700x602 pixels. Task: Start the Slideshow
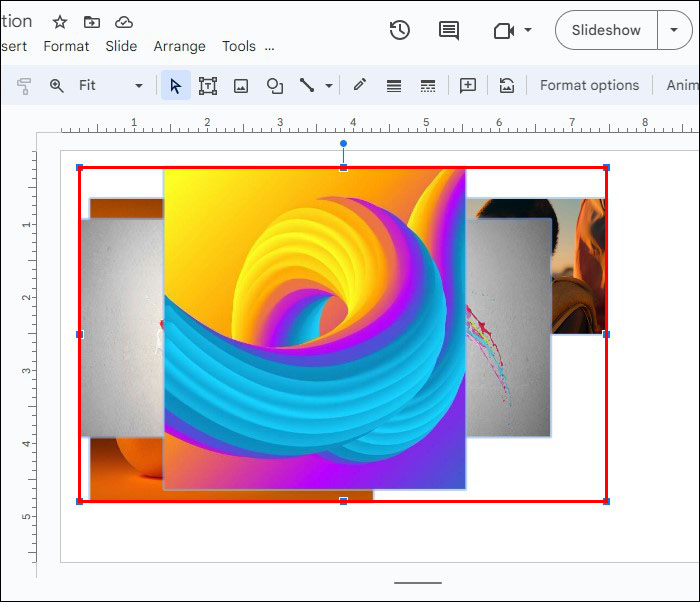tap(606, 30)
